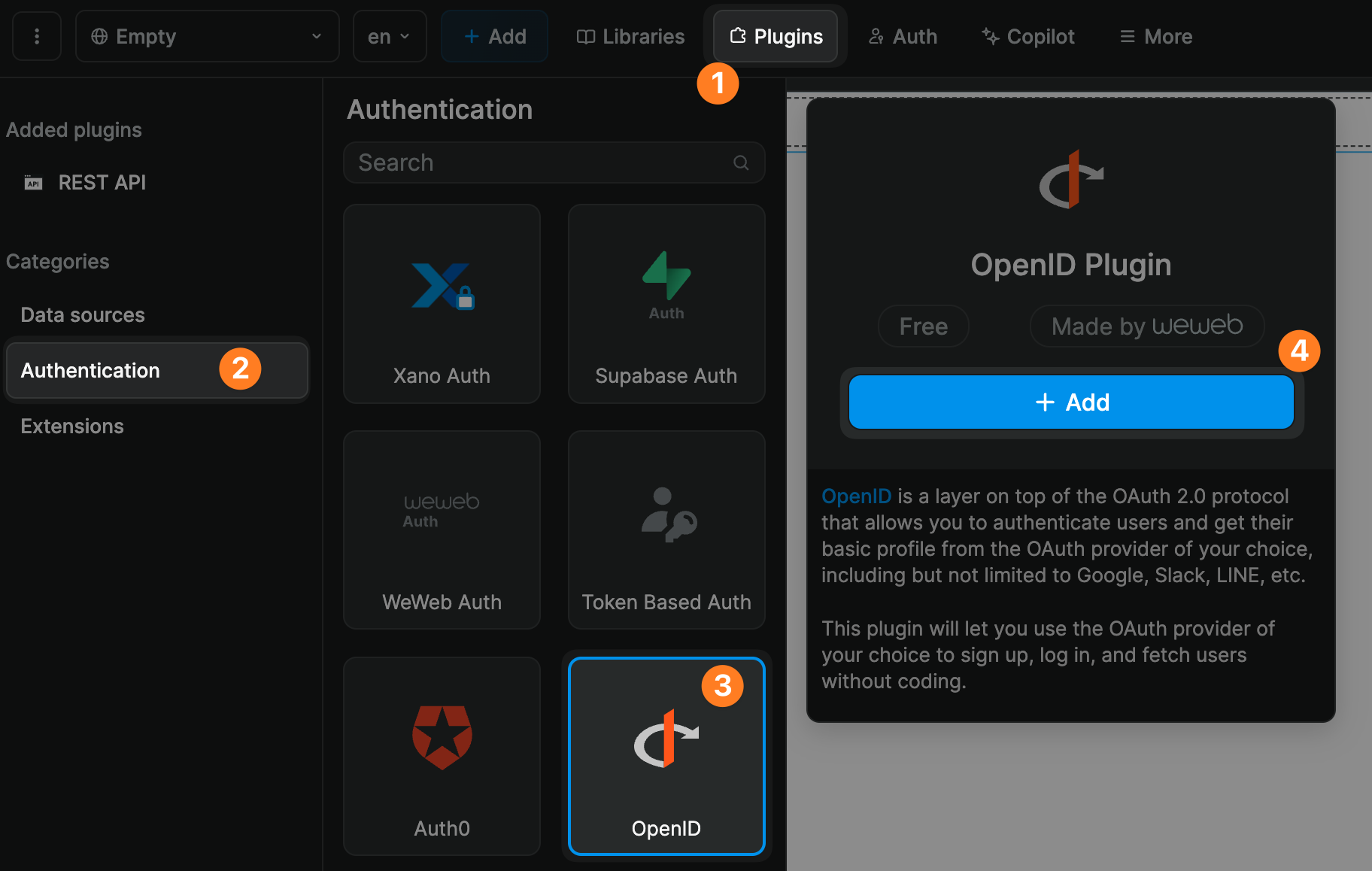Open the Libraries panel
1372x871 pixels.
630,36
